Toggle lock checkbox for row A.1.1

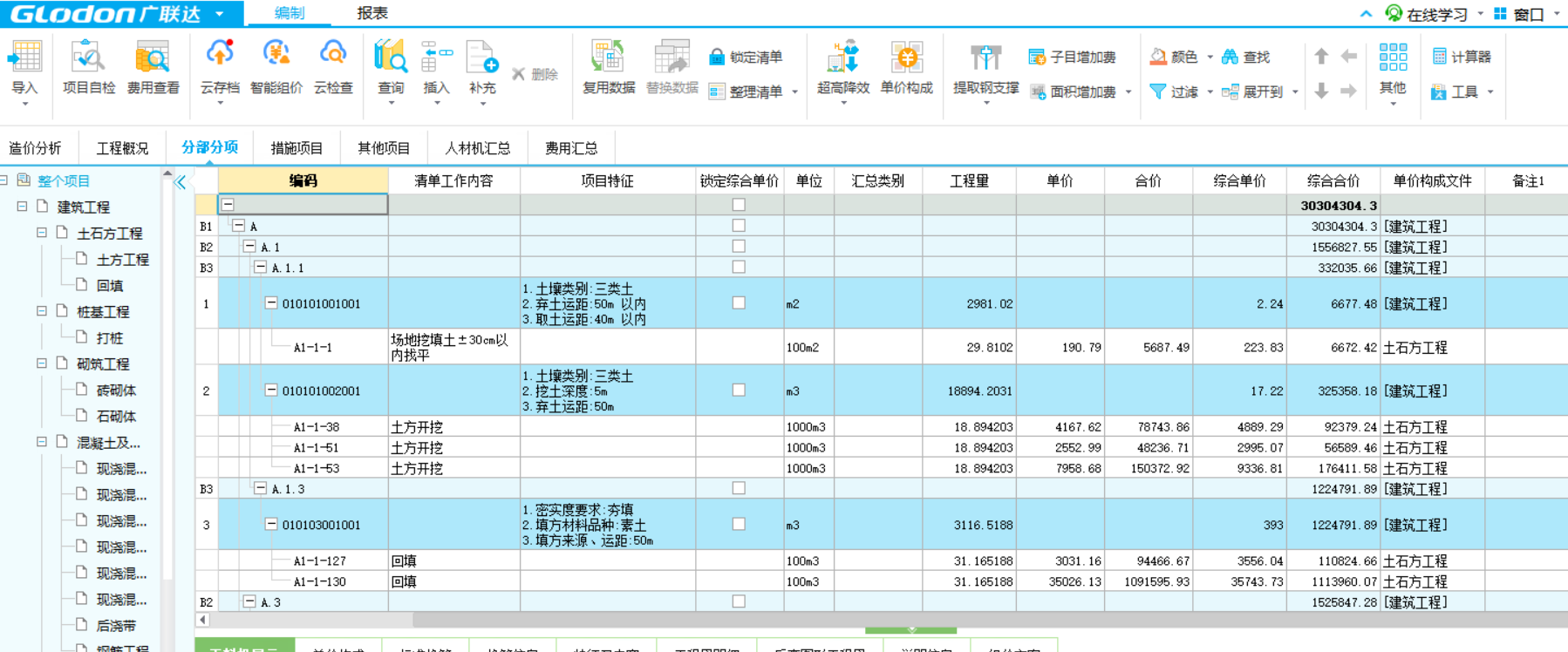click(x=739, y=268)
